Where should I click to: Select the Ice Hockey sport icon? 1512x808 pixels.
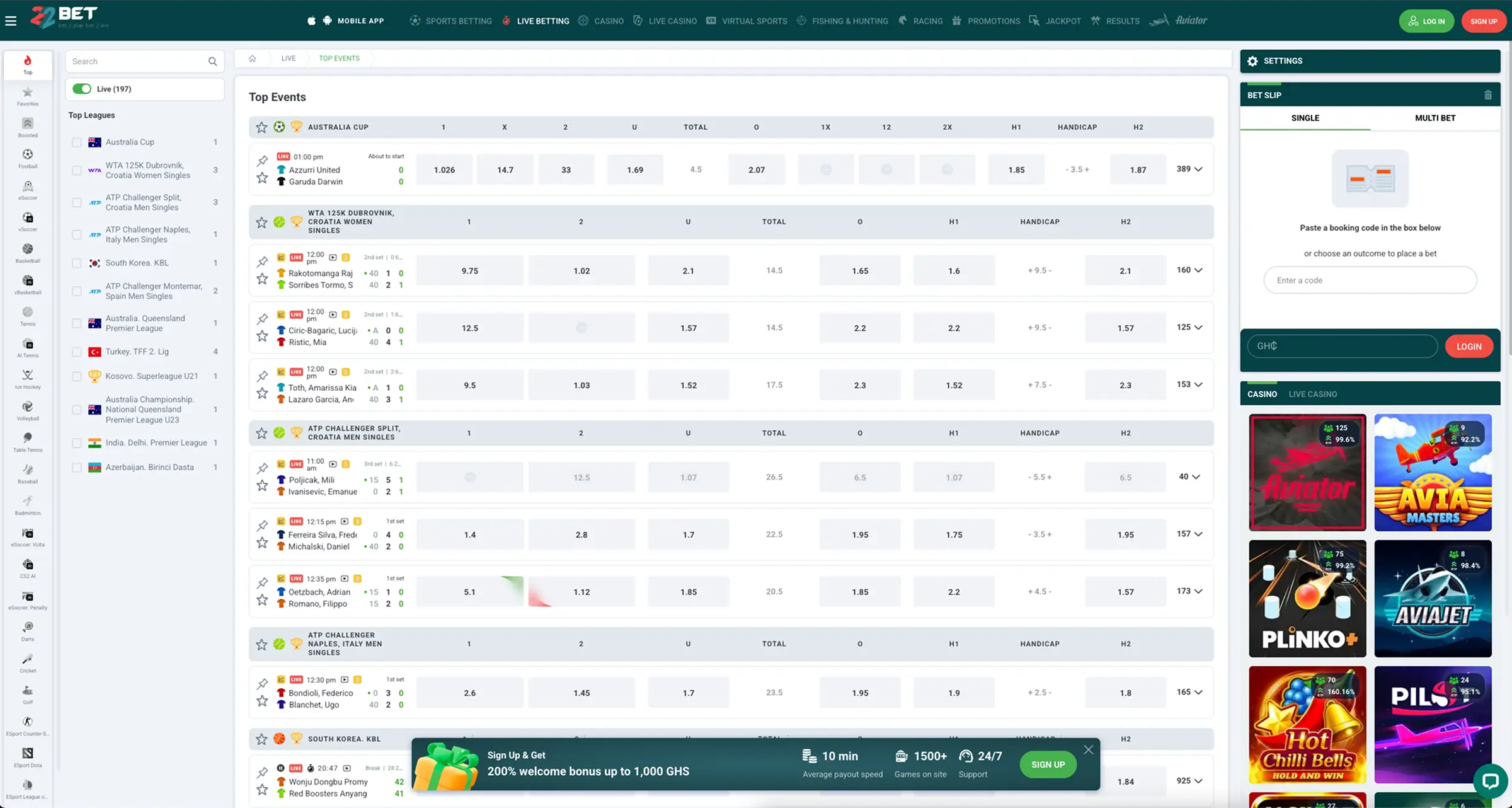pos(27,377)
